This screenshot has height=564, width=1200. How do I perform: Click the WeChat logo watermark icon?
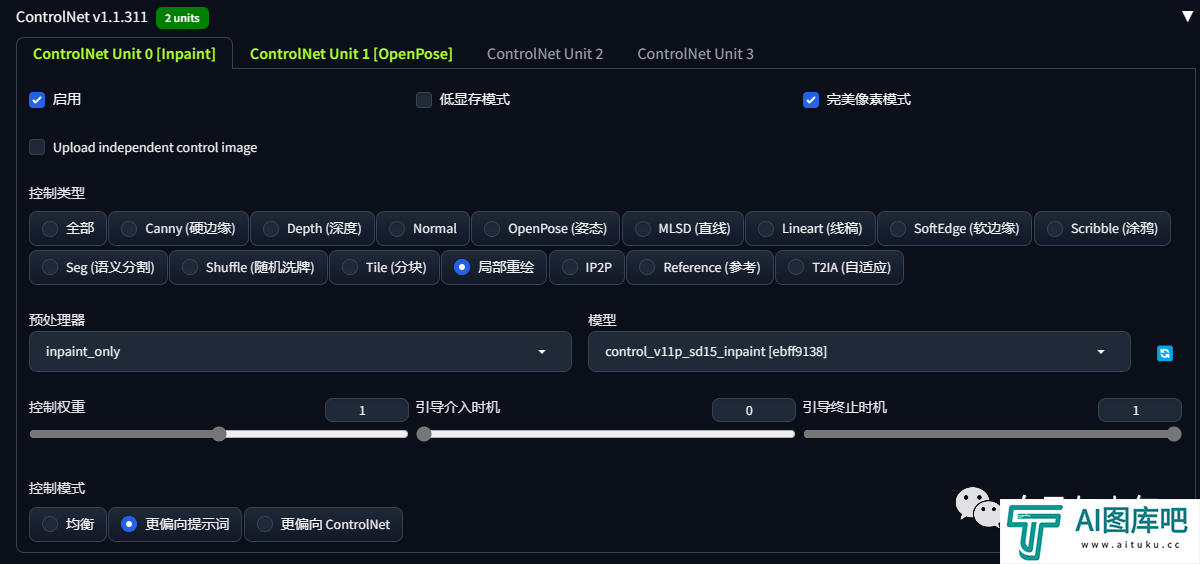point(978,506)
